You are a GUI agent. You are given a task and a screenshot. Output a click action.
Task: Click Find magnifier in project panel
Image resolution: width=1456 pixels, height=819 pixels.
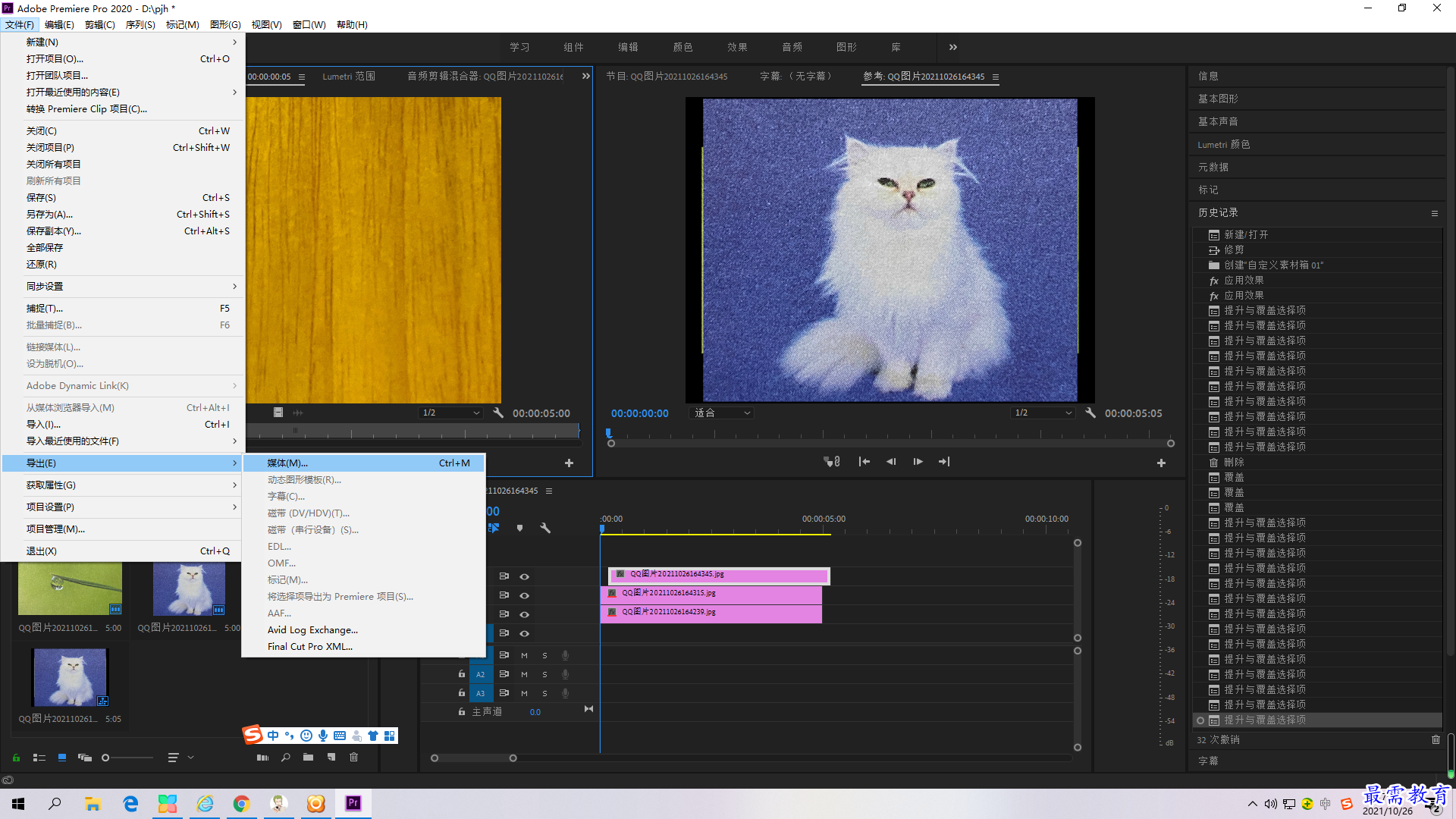click(286, 757)
